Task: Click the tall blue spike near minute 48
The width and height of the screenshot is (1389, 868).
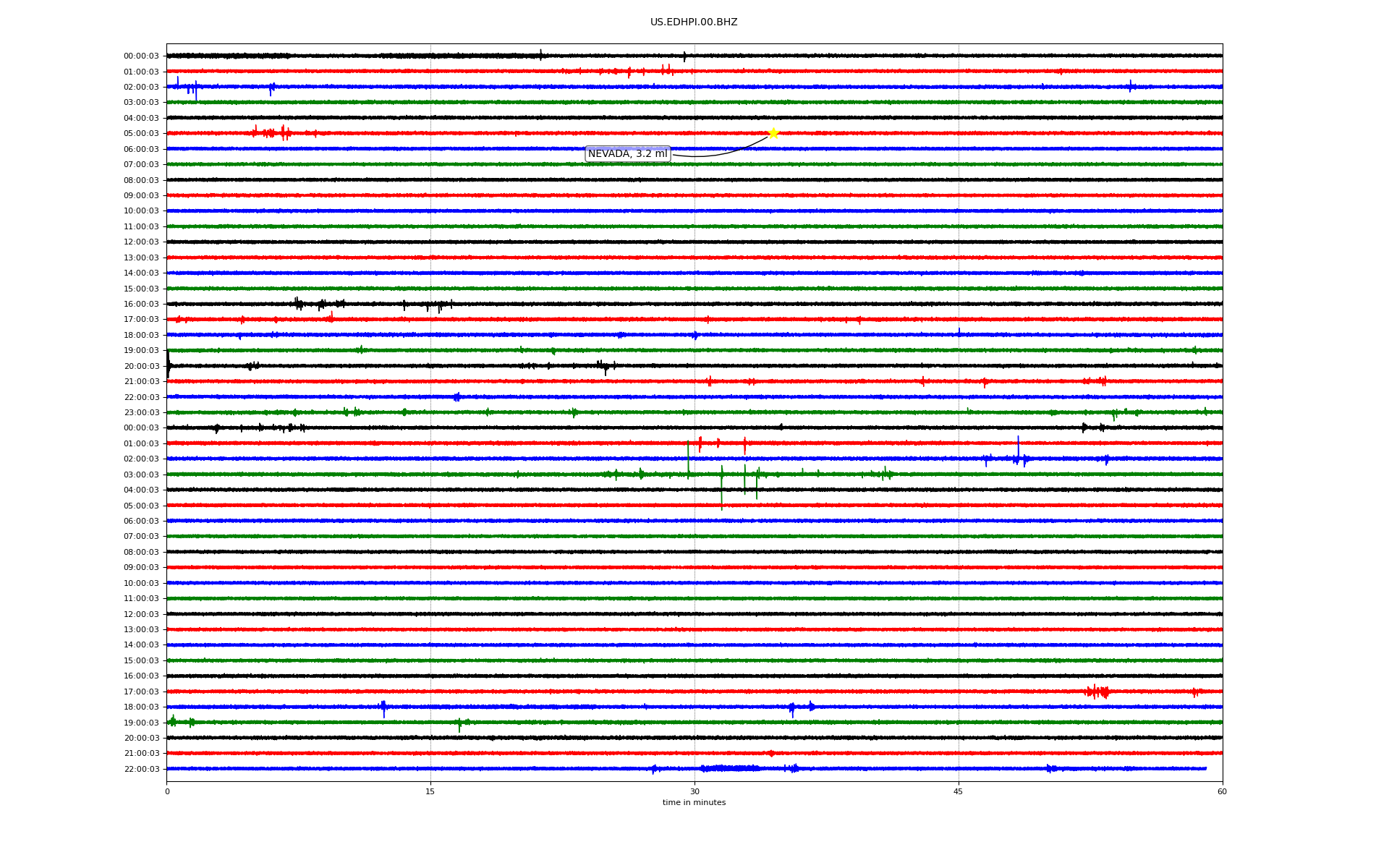Action: coord(1018,448)
